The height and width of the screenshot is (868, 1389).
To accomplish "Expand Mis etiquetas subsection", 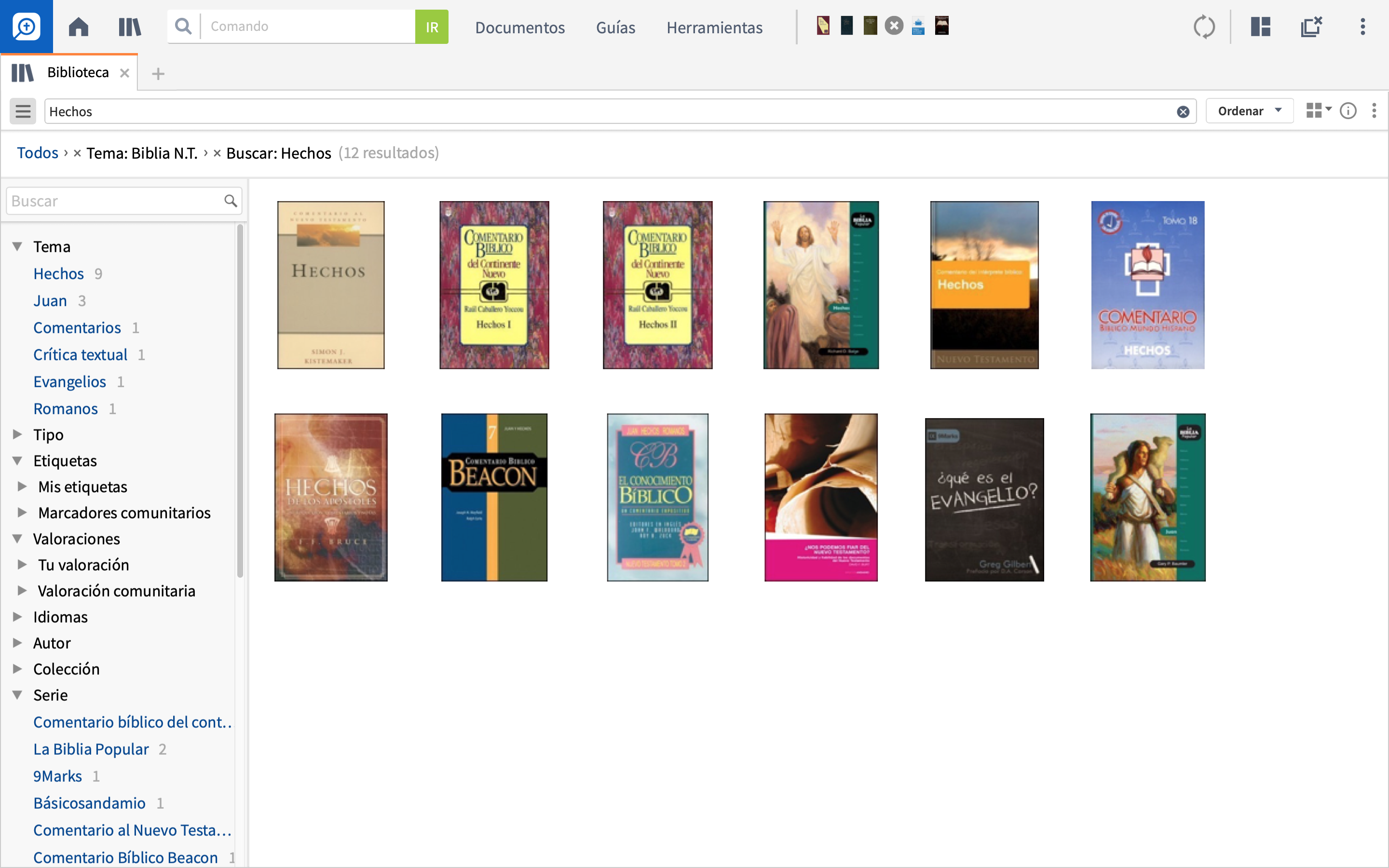I will 22,487.
